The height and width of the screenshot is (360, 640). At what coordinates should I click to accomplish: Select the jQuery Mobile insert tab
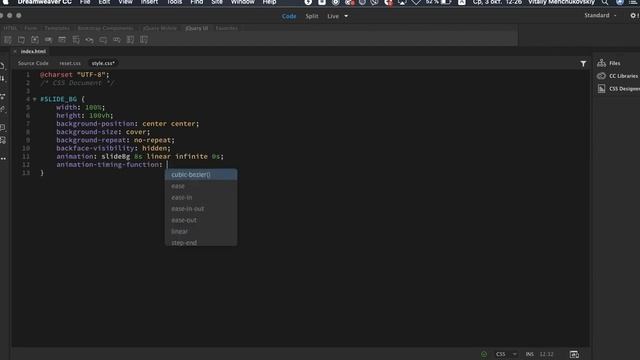coord(160,28)
